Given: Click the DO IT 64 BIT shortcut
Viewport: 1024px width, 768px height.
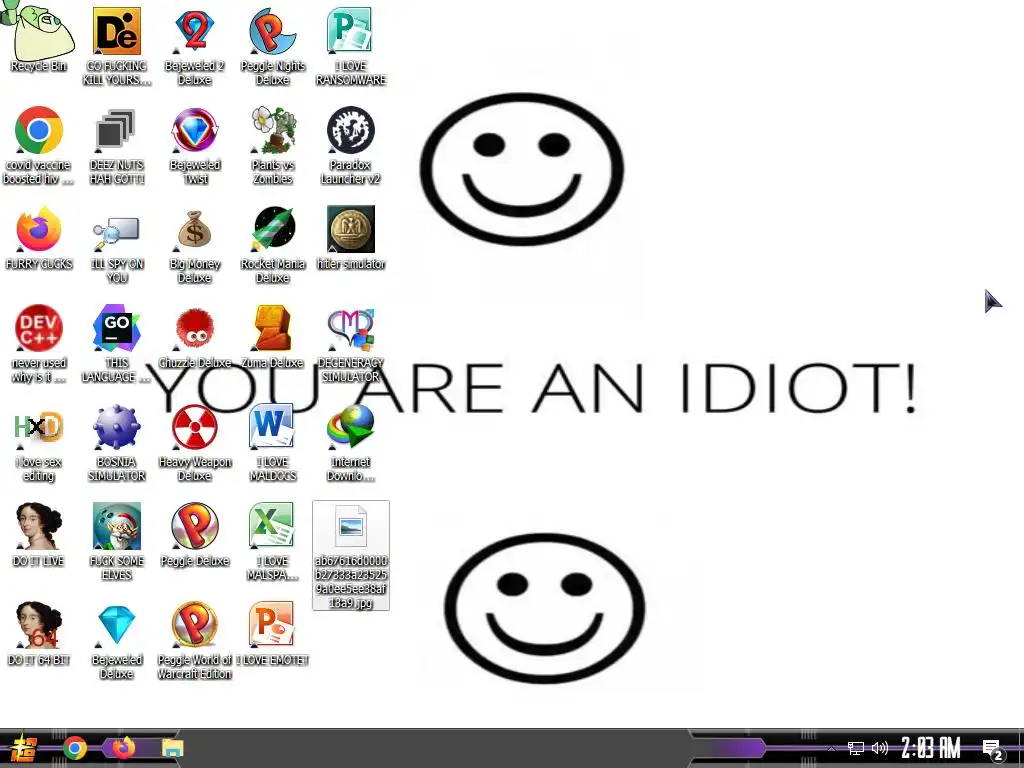Looking at the screenshot, I should [39, 634].
